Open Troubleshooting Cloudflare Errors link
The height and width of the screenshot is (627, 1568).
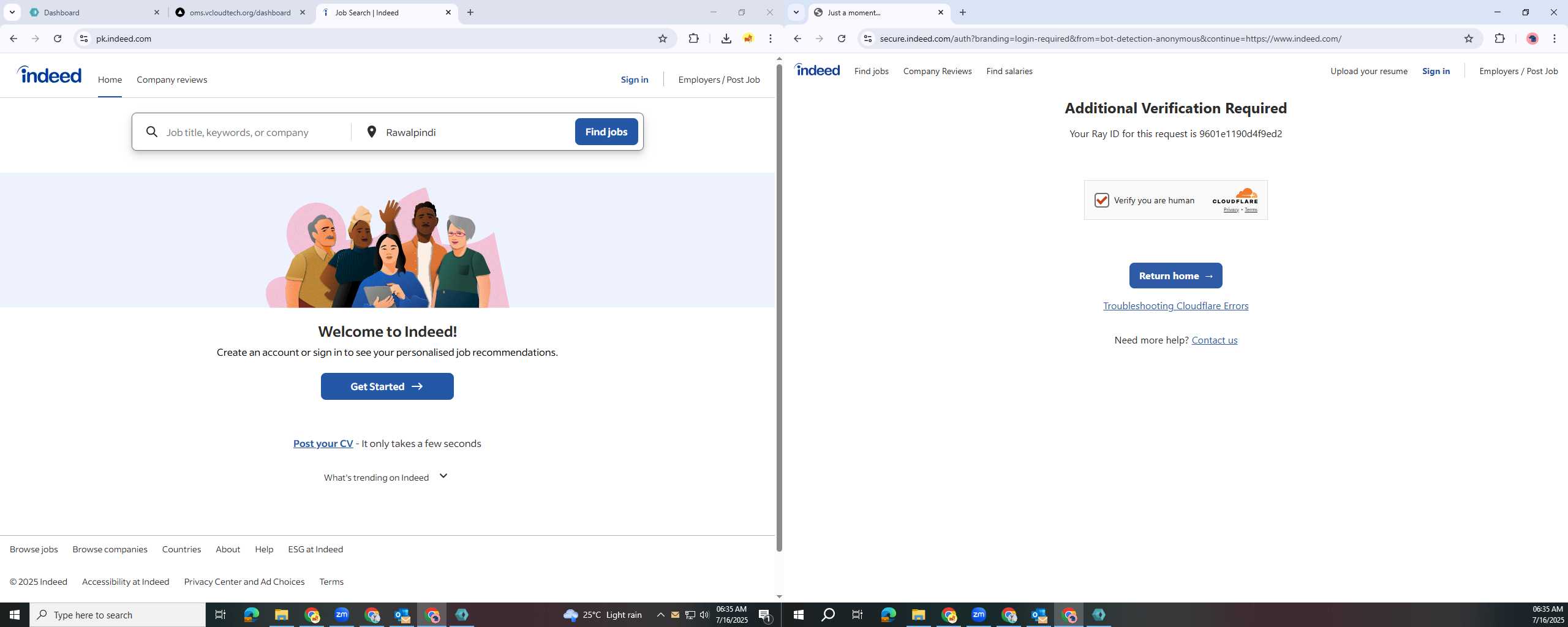point(1175,306)
